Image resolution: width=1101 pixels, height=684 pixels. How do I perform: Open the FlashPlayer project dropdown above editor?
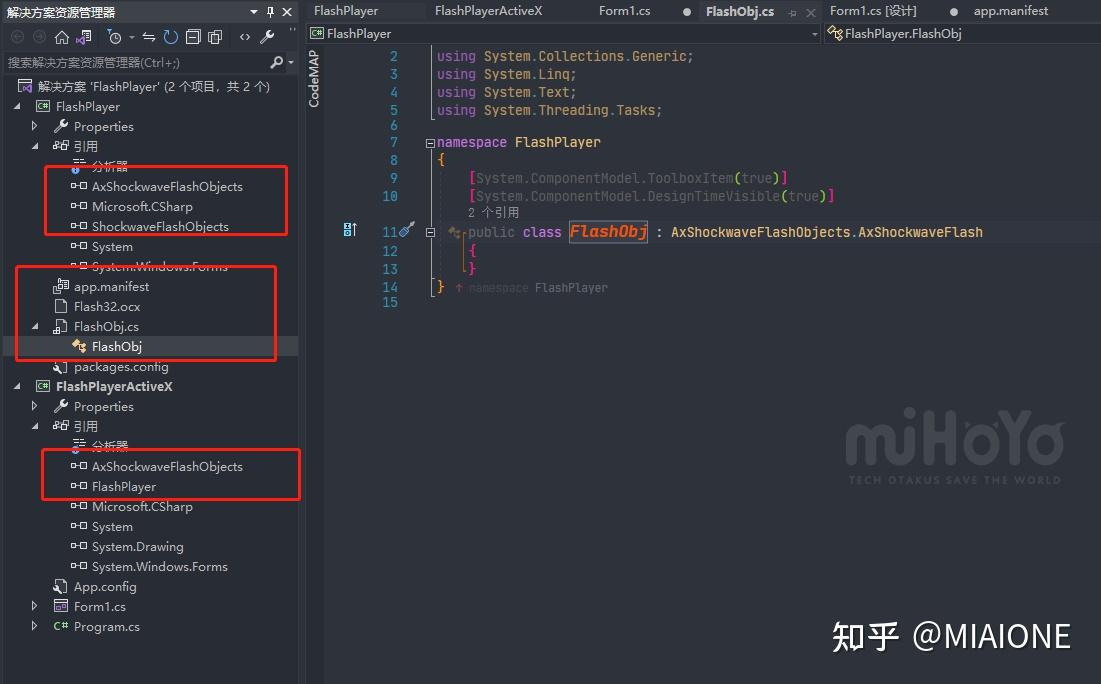[560, 33]
